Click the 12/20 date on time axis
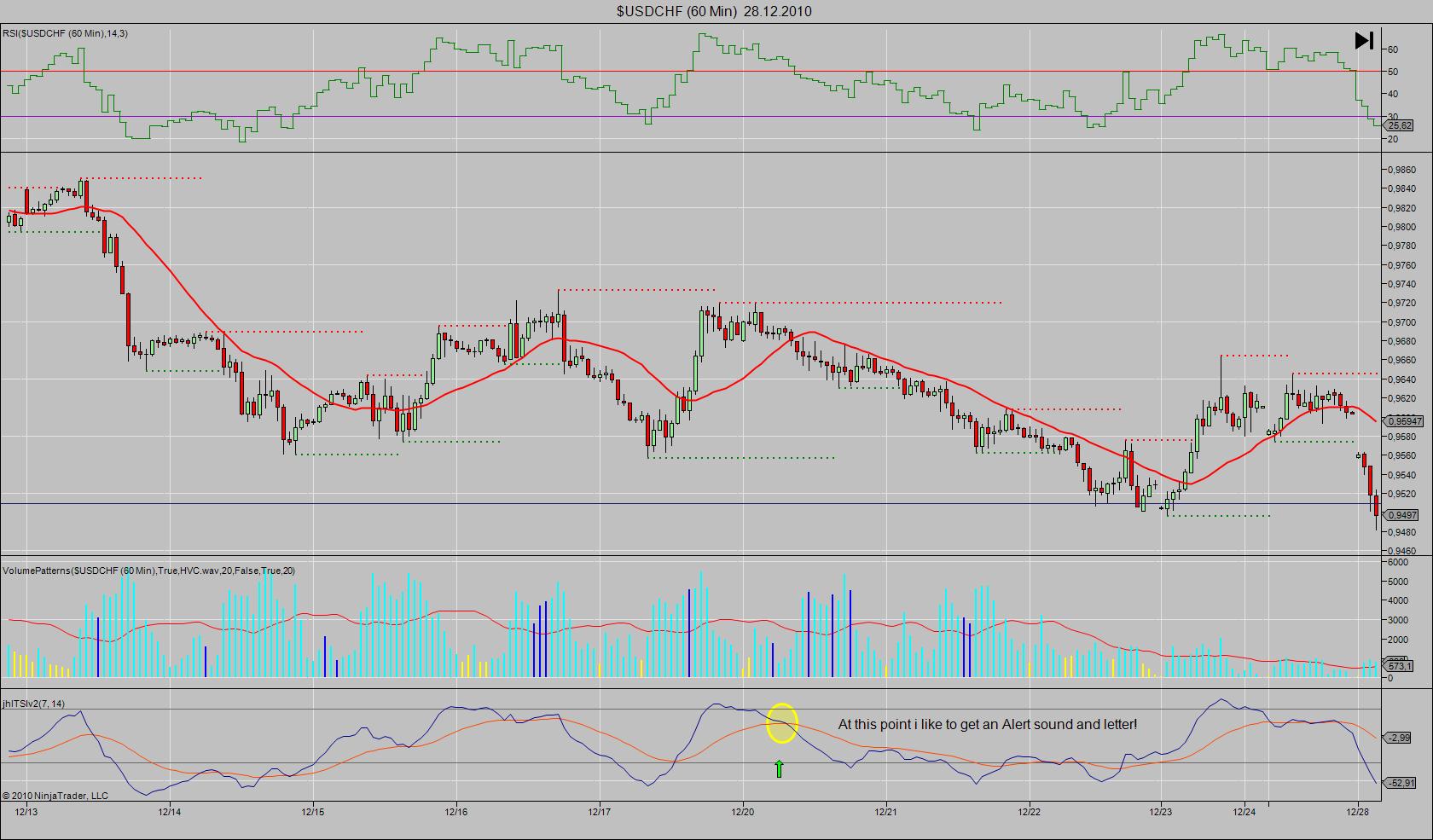This screenshot has height=840, width=1433. [743, 810]
